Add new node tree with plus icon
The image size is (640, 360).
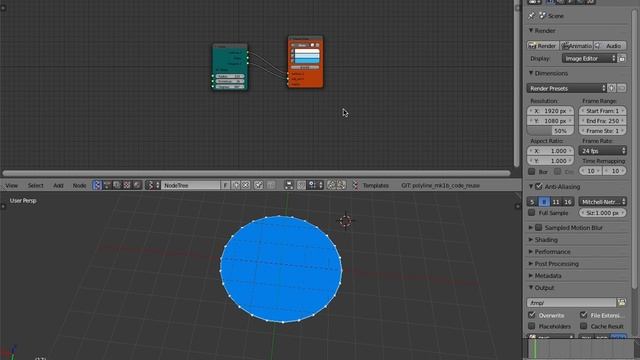(x=236, y=185)
